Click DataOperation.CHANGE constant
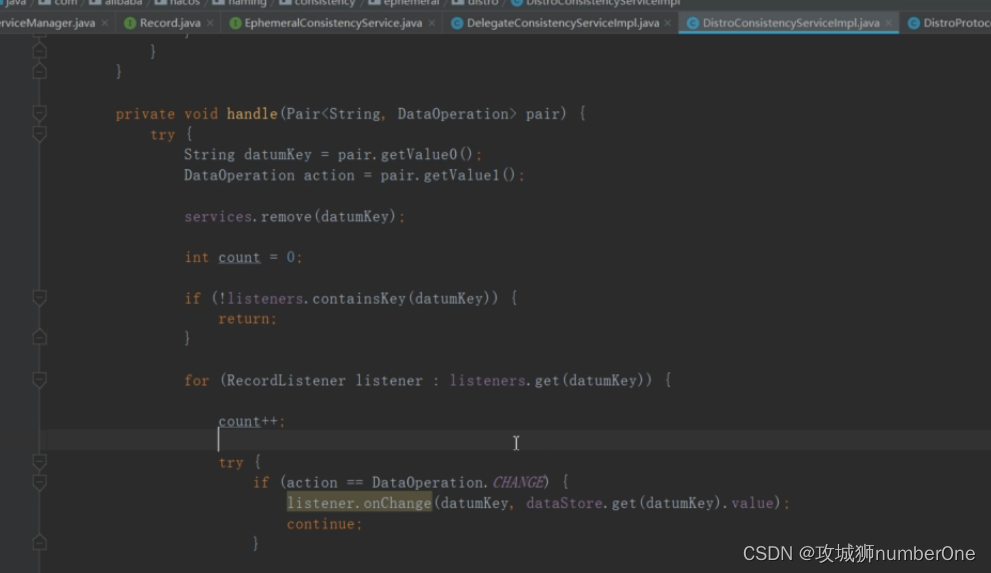991x573 pixels. click(458, 483)
